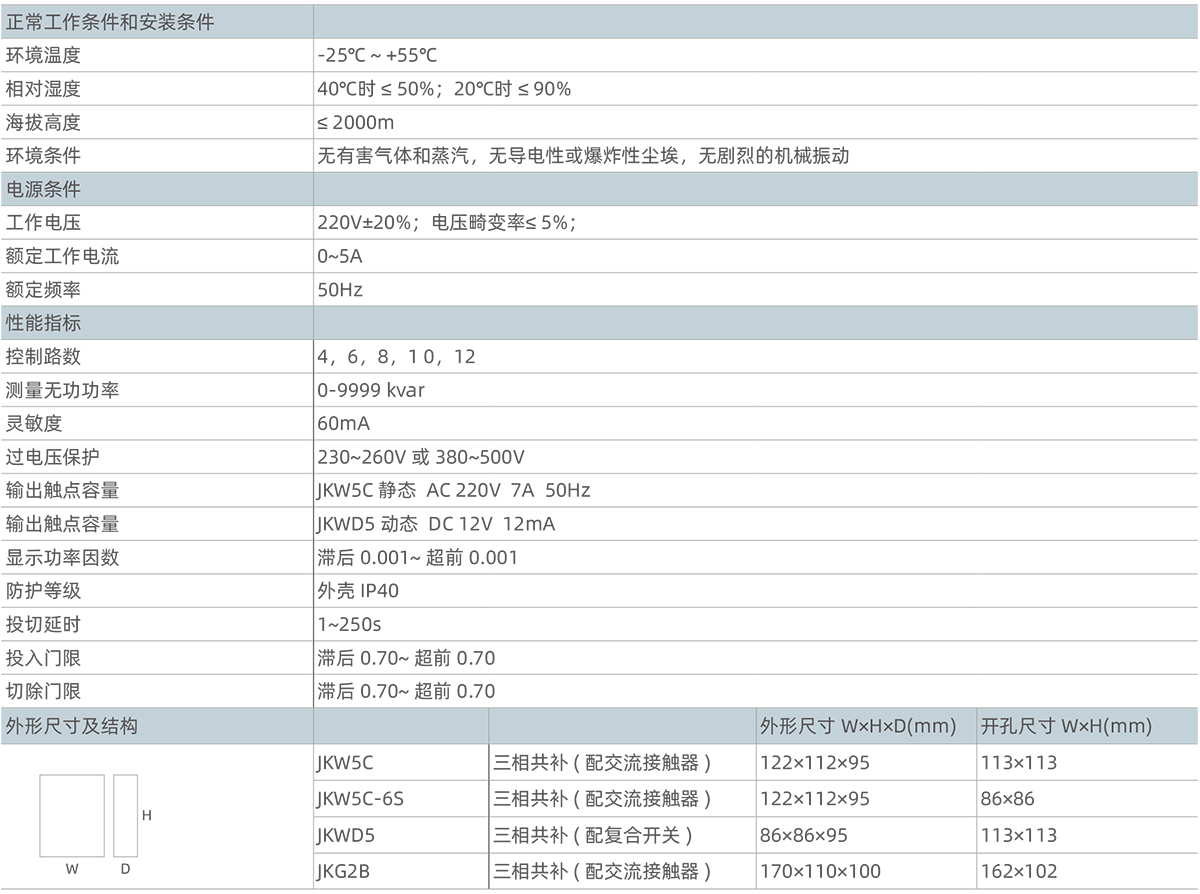Click the 性能指标 section header
The height and width of the screenshot is (894, 1200).
[x=44, y=323]
